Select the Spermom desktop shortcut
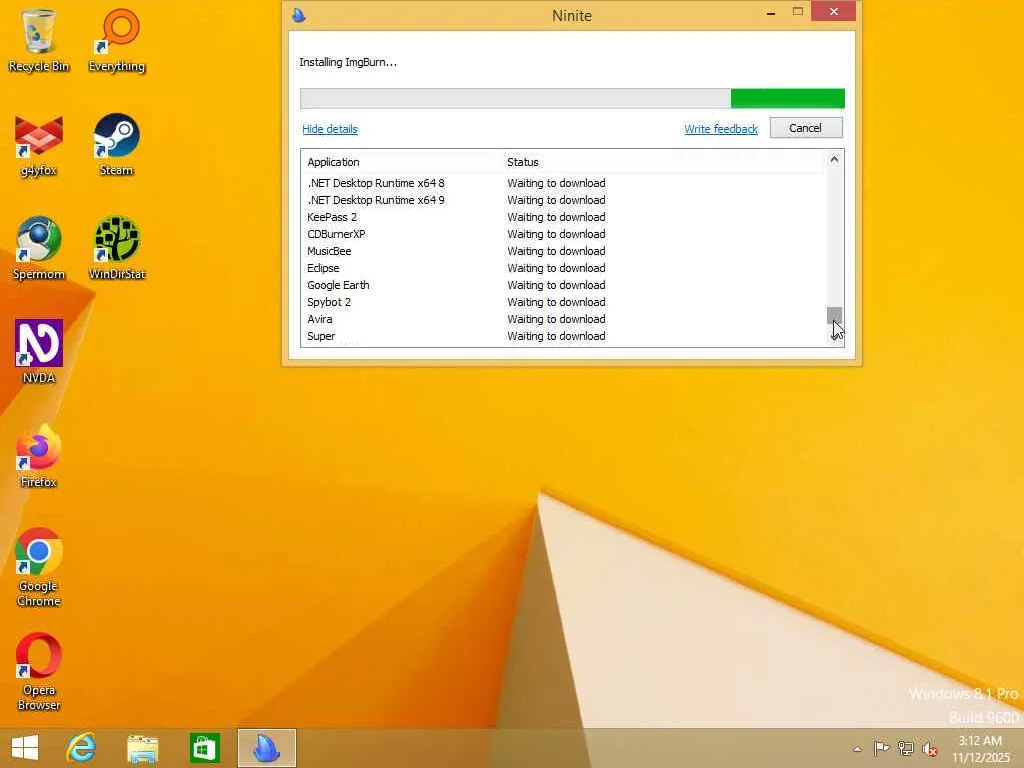Viewport: 1024px width, 768px height. click(39, 249)
